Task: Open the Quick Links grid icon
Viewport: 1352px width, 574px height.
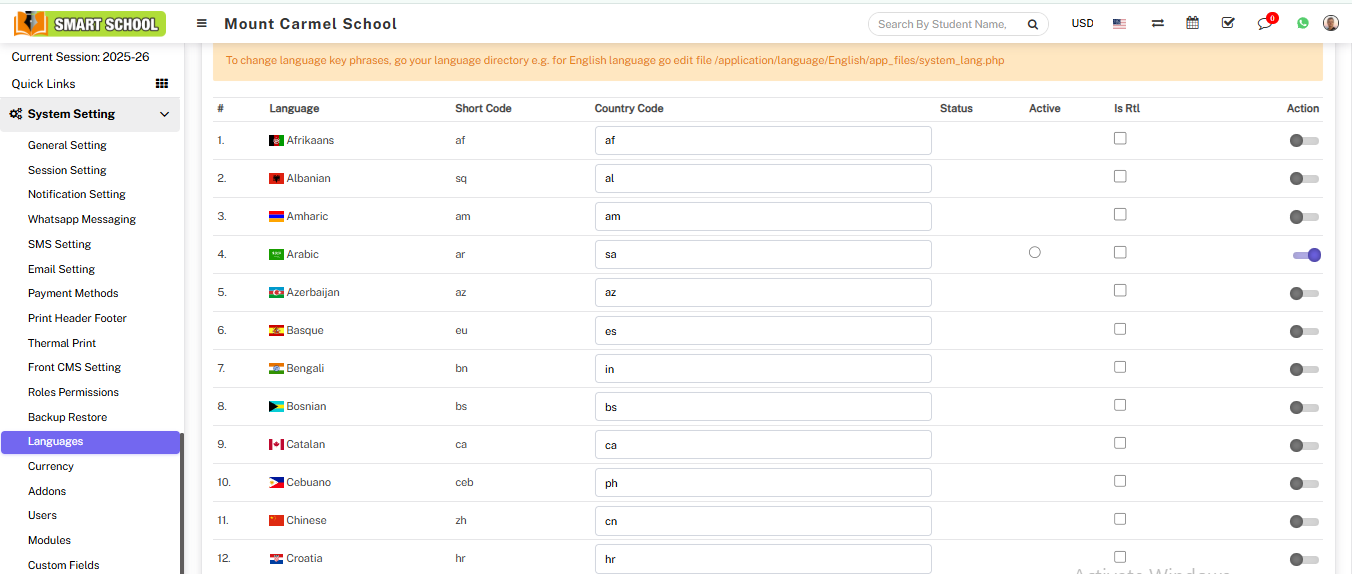Action: 161,84
